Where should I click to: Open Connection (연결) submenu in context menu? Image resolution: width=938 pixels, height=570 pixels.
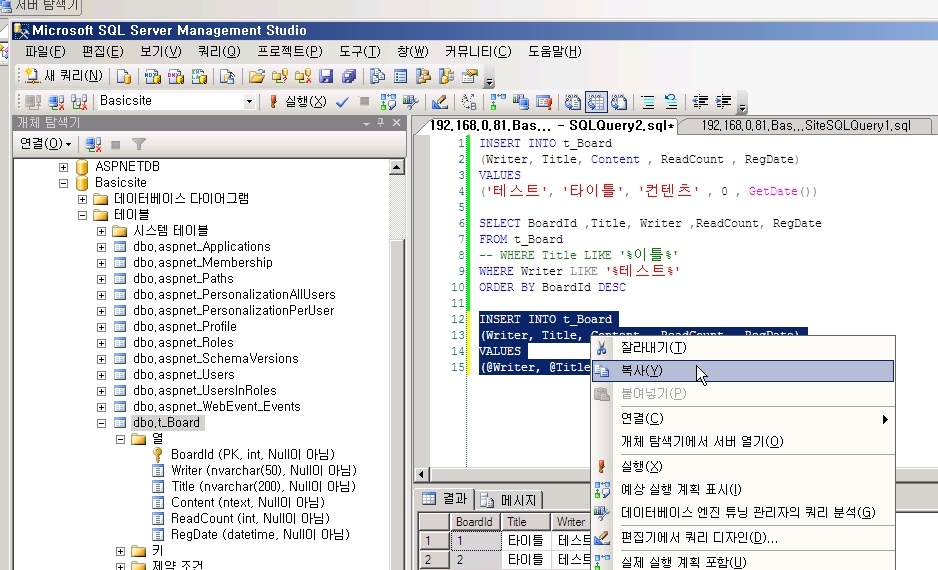click(x=743, y=419)
